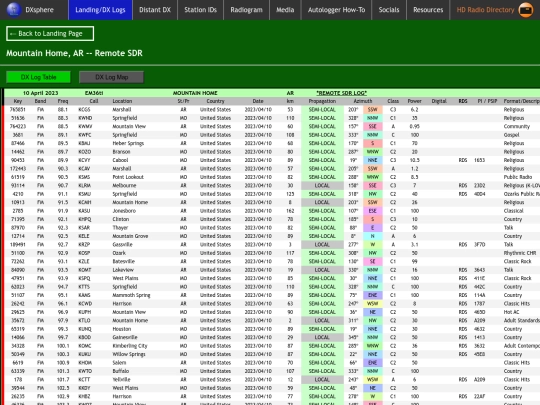The image size is (540, 405).
Task: Click the Class column header
Action: click(393, 101)
